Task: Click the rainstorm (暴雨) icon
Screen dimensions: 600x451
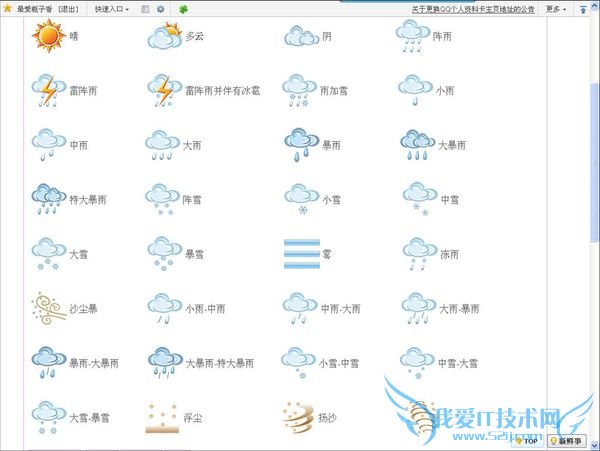Action: [302, 145]
